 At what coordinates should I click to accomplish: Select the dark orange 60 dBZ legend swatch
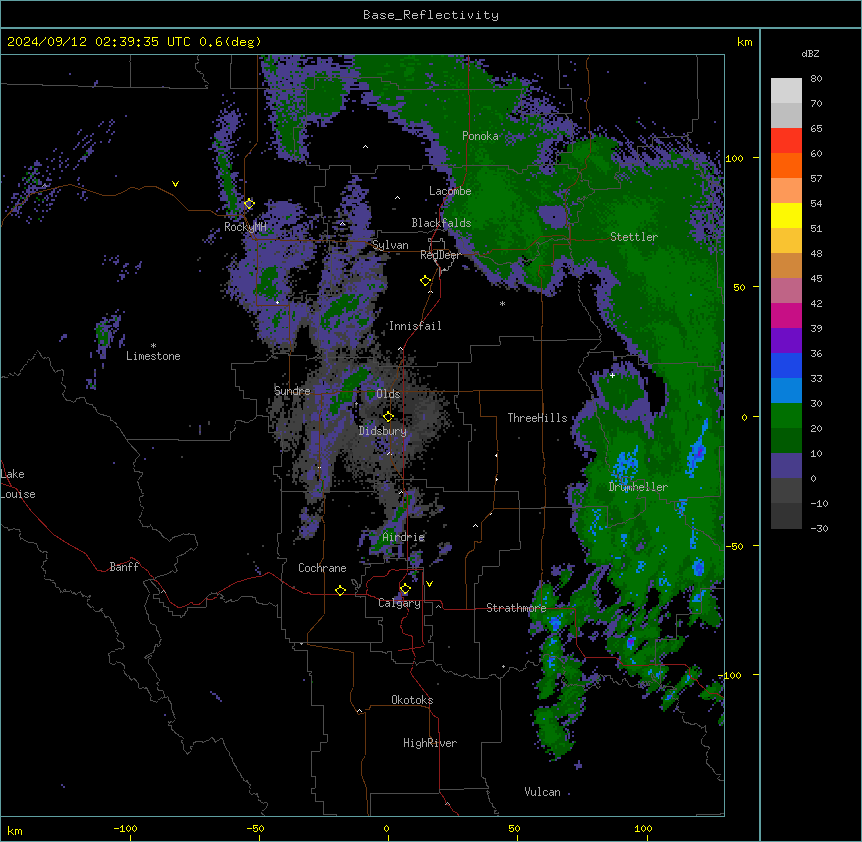(x=786, y=165)
